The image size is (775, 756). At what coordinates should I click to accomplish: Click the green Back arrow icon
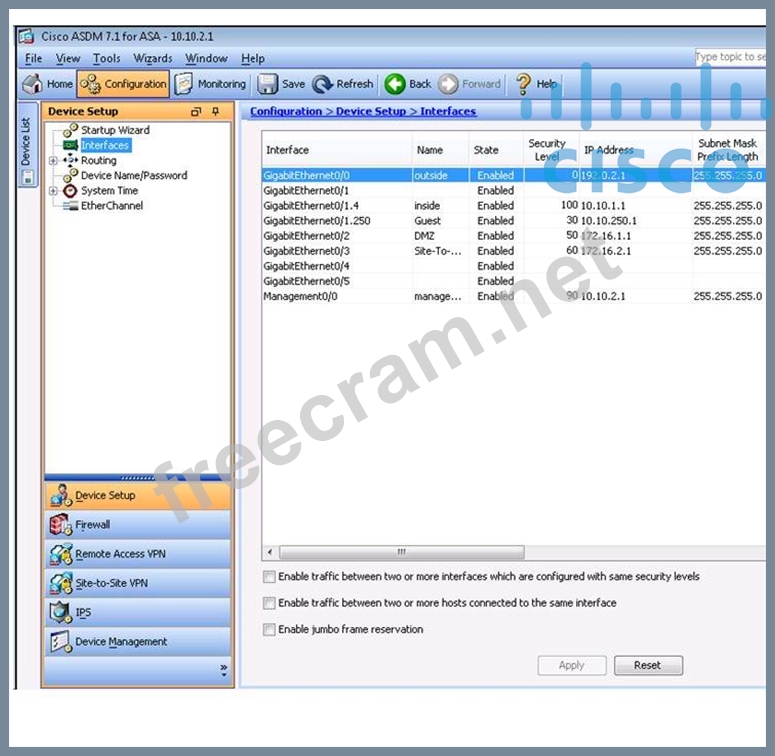[x=395, y=84]
